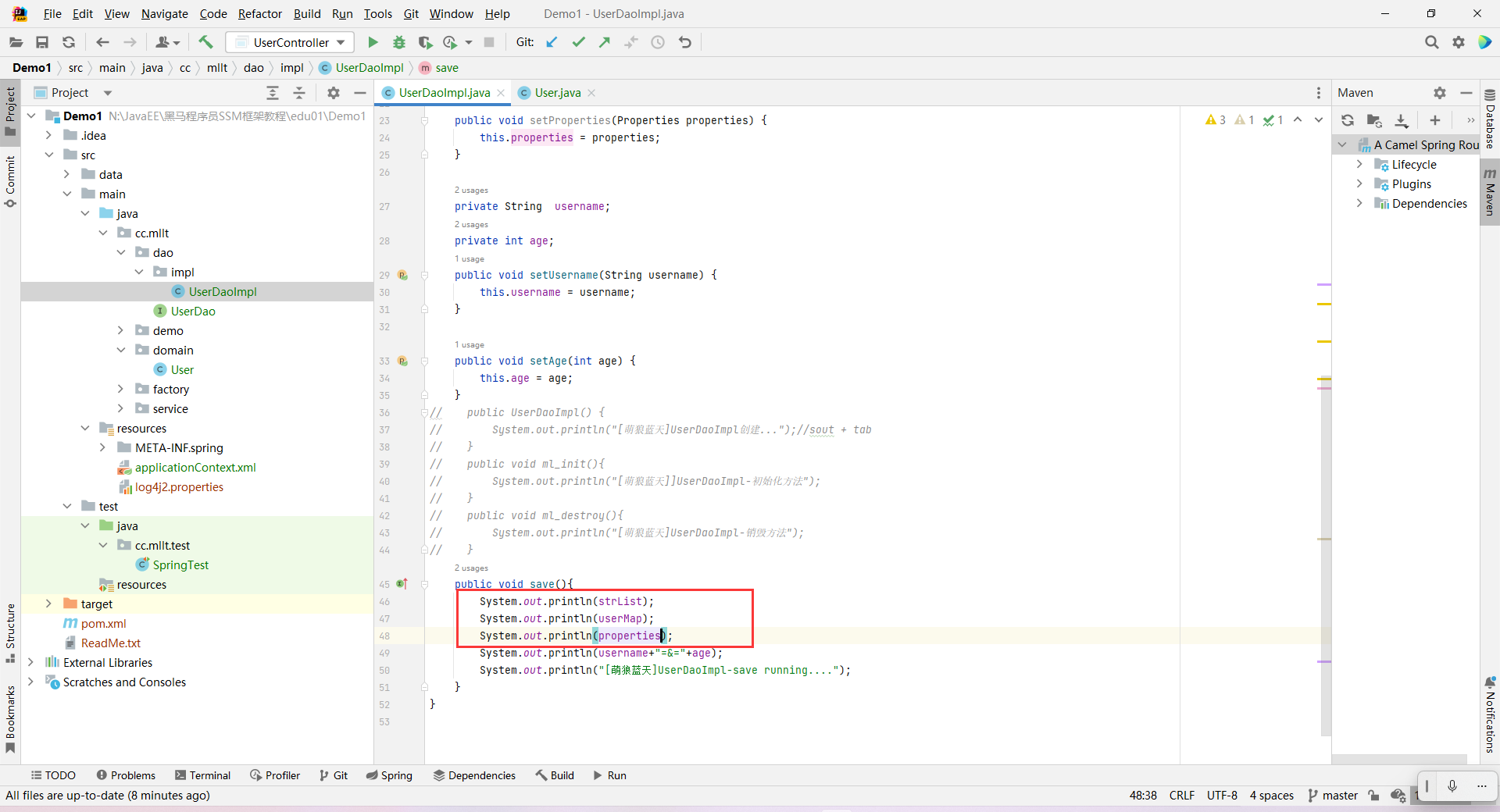Expand Maven Dependencies node
The image size is (1500, 812).
point(1359,203)
